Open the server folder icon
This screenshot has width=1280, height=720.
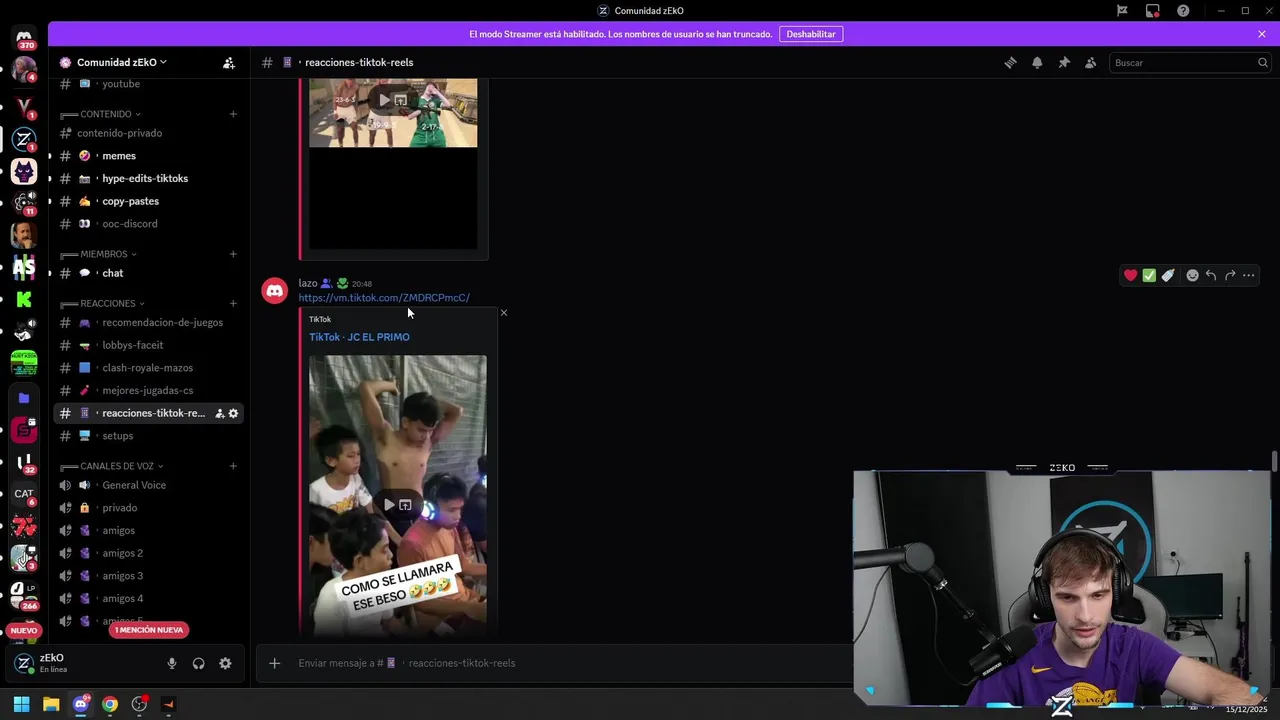click(x=24, y=398)
